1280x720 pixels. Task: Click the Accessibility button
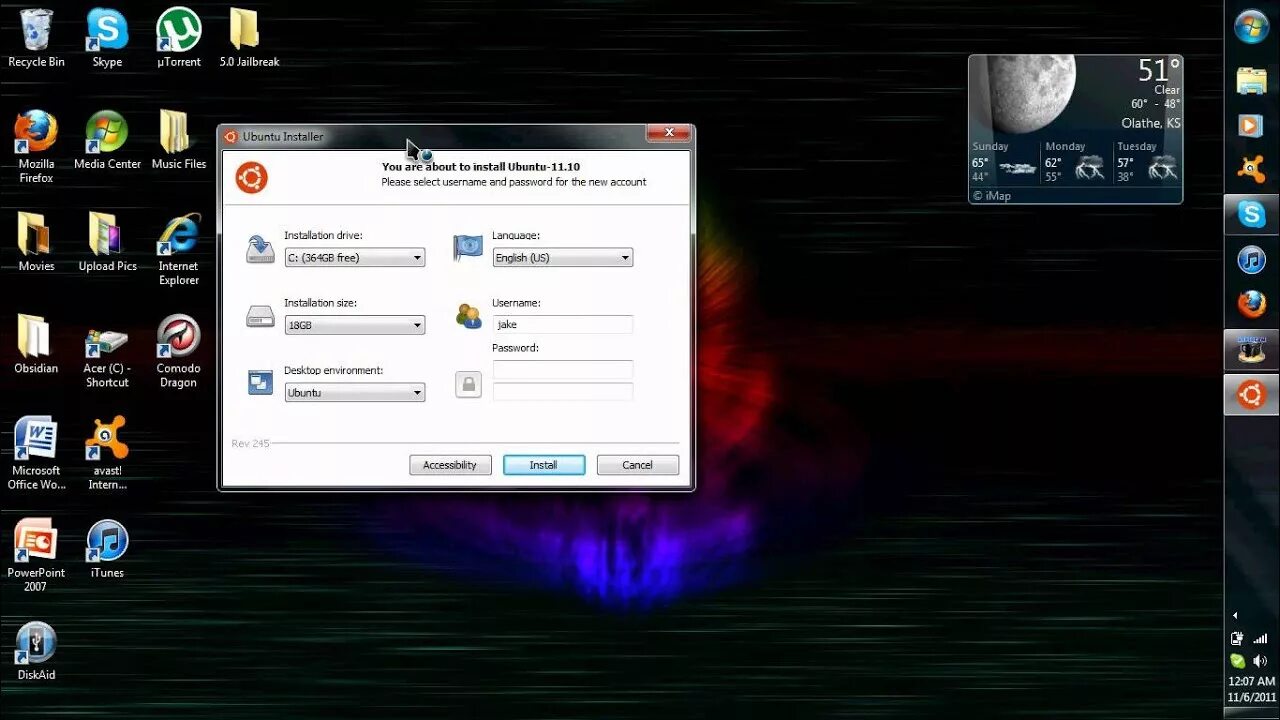coord(450,465)
